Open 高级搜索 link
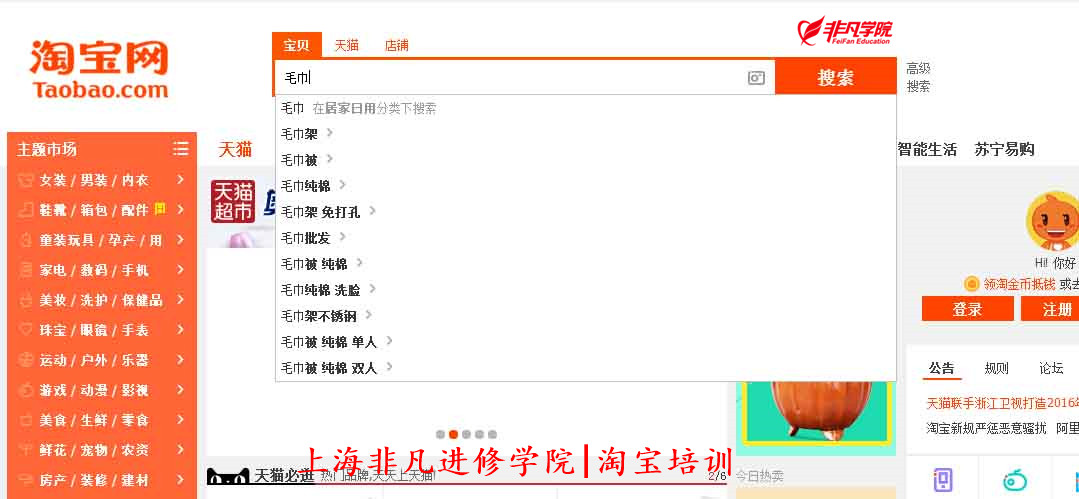This screenshot has height=499, width=1079. click(918, 78)
